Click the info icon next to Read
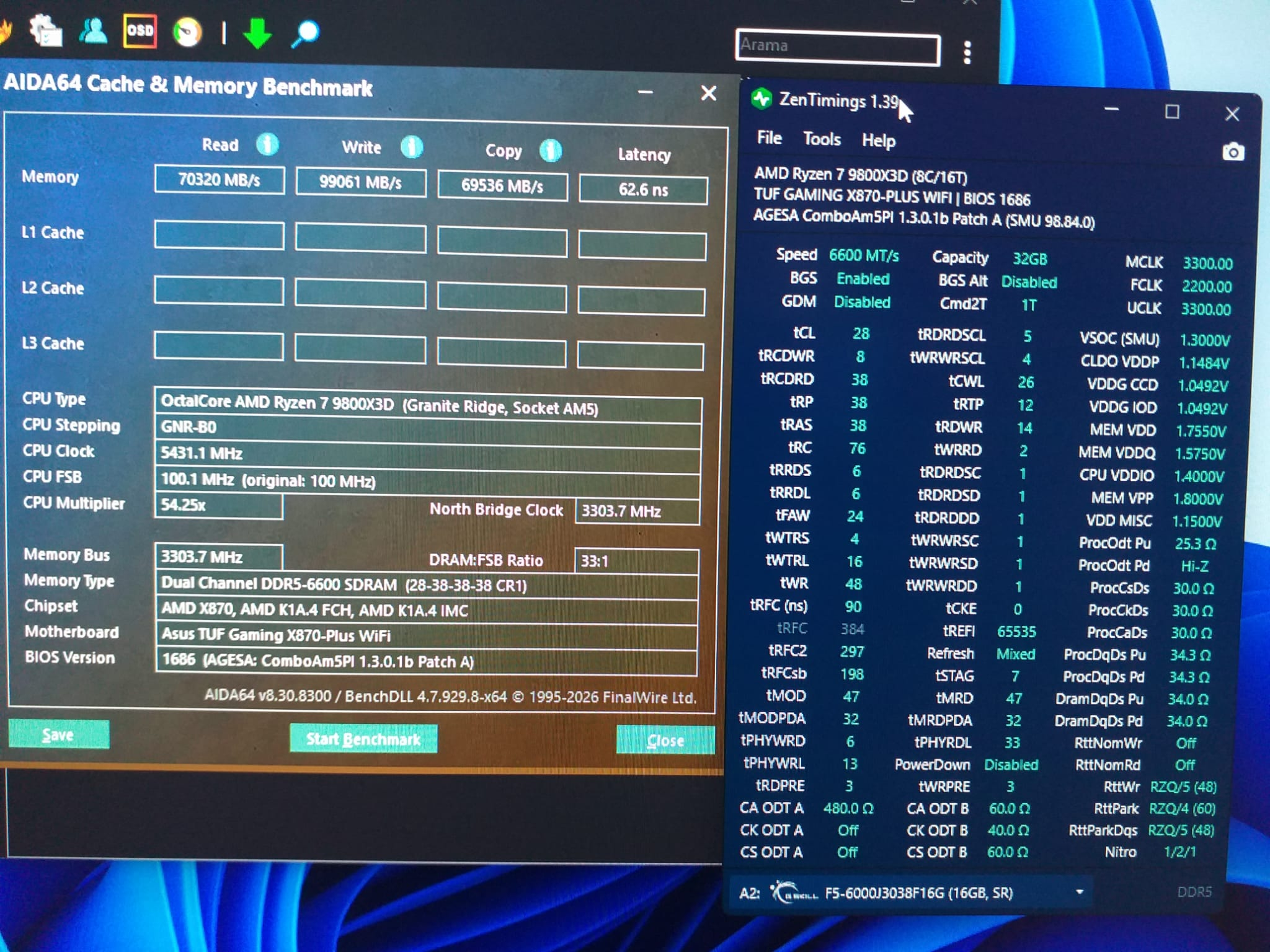The image size is (1270, 952). click(267, 144)
